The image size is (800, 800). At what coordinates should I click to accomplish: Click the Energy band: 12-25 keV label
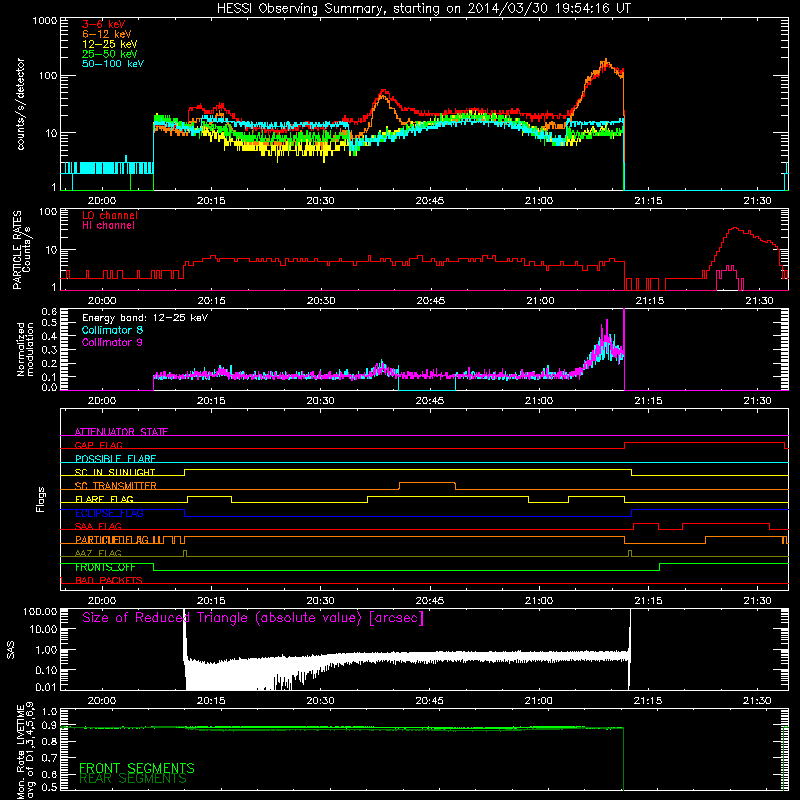145,318
